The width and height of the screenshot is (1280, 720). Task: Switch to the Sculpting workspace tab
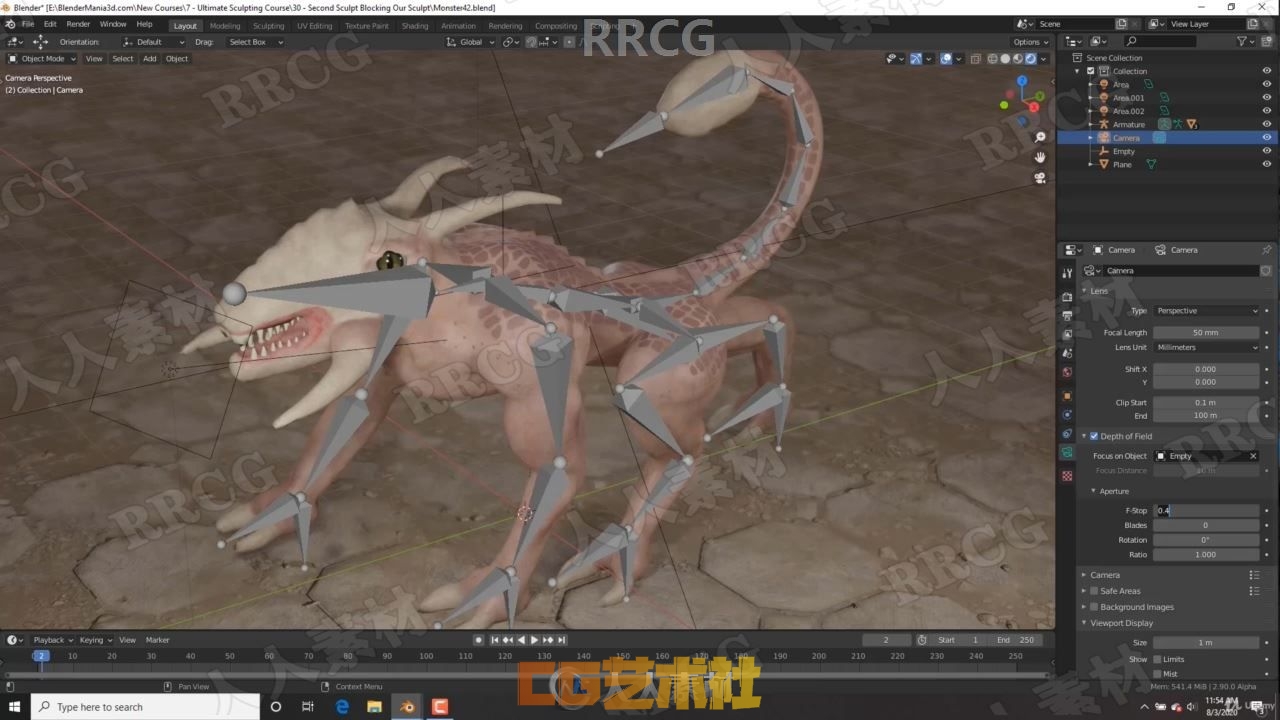coord(268,26)
